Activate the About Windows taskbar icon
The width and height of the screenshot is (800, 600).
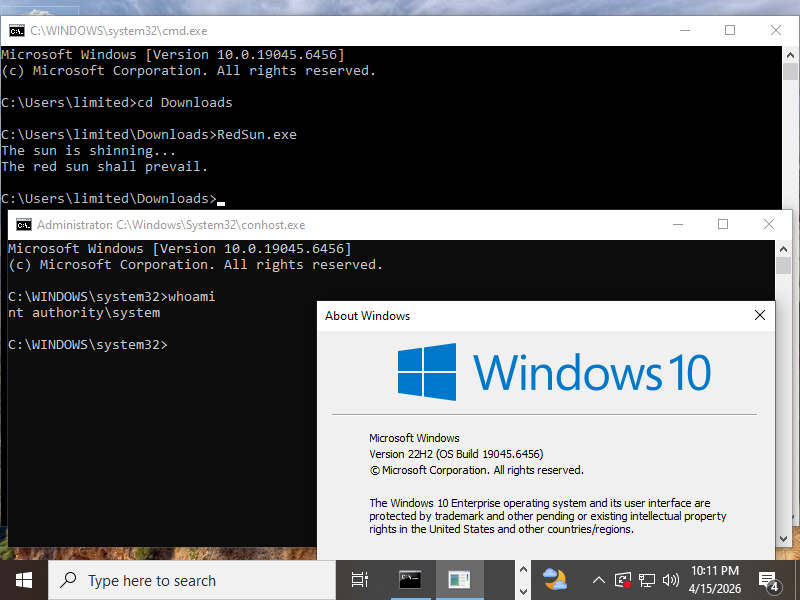pos(460,580)
